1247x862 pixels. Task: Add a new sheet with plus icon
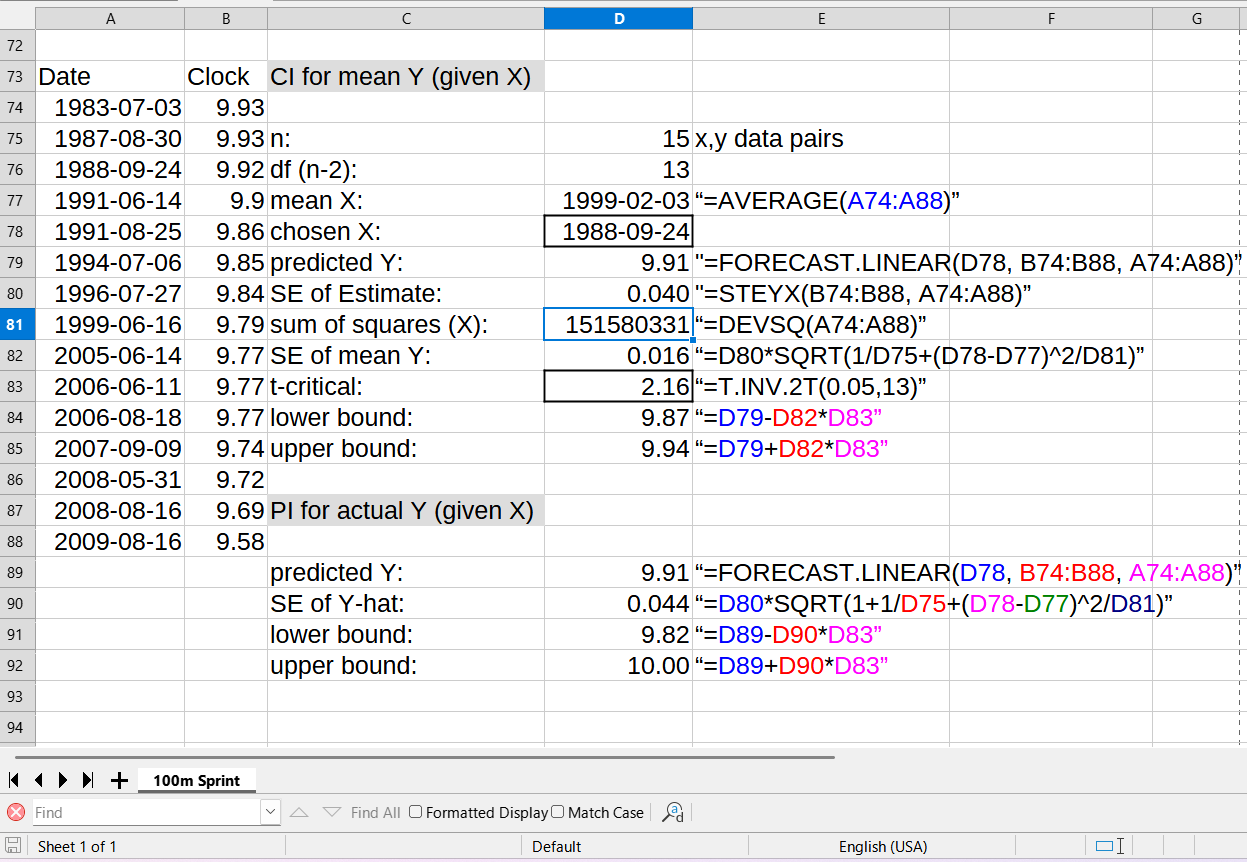click(119, 780)
